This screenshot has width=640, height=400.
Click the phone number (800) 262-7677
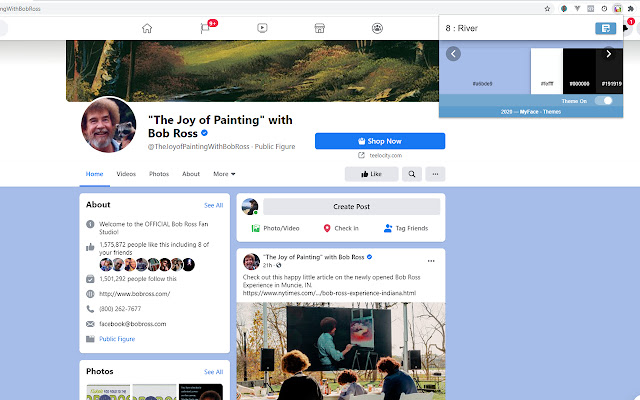click(x=120, y=309)
